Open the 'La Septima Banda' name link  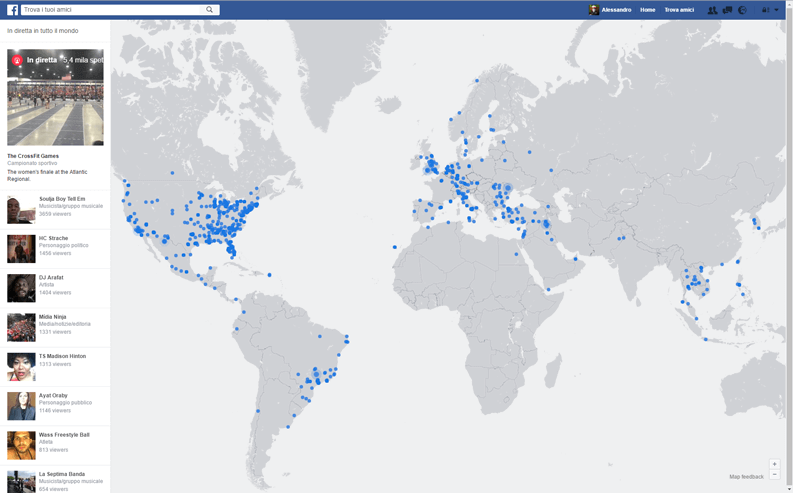pos(62,474)
